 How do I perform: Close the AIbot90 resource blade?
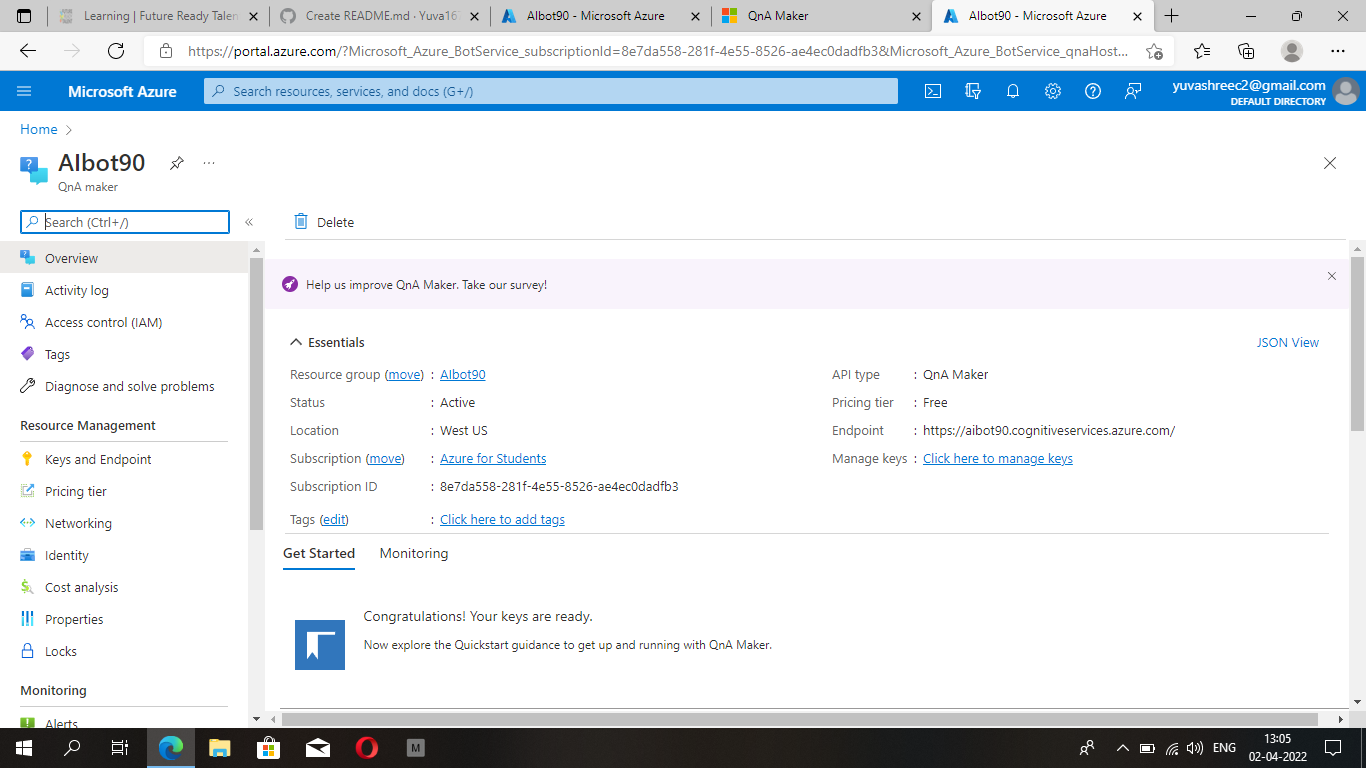coord(1330,163)
